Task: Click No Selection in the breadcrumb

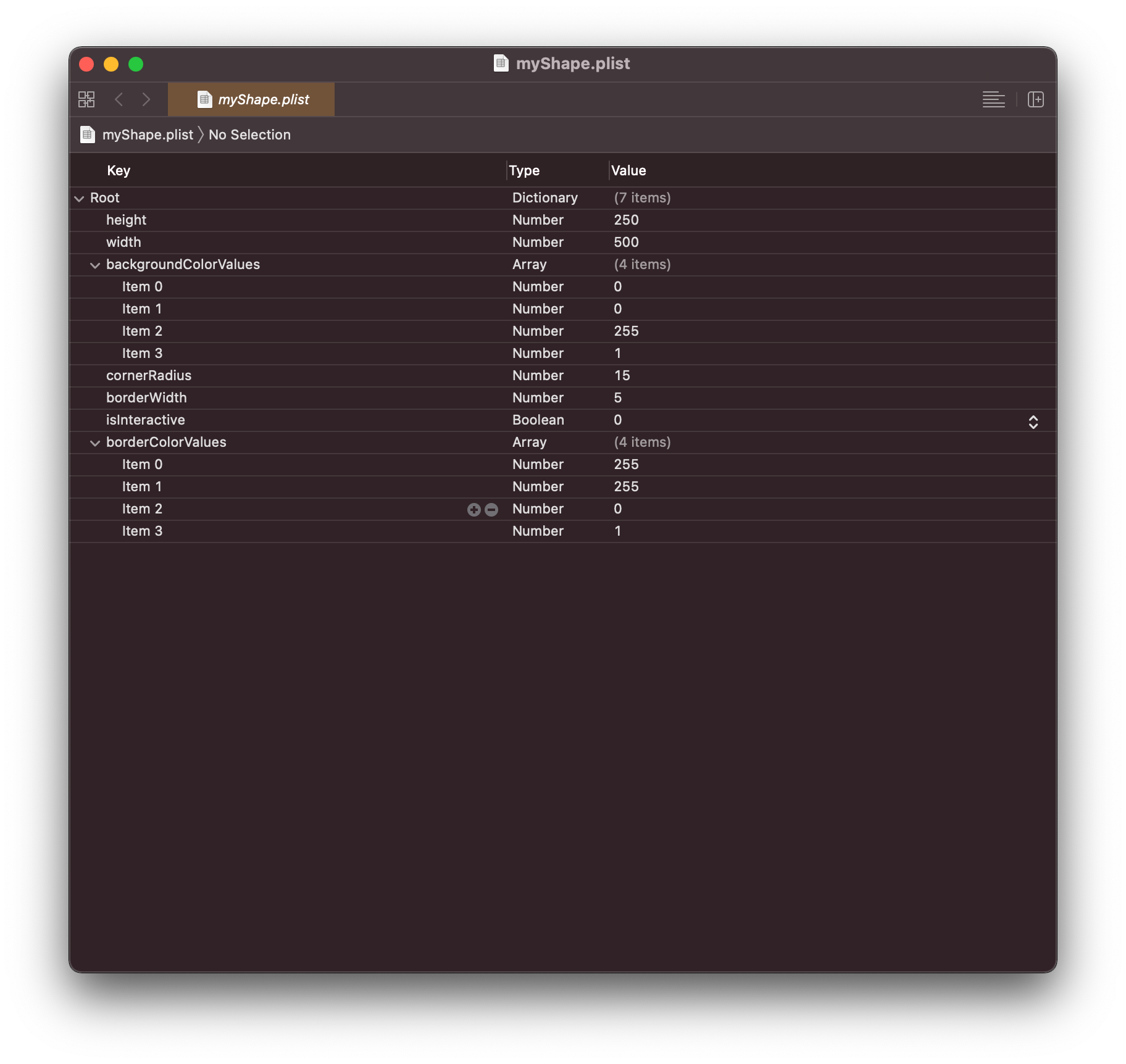Action: [249, 135]
